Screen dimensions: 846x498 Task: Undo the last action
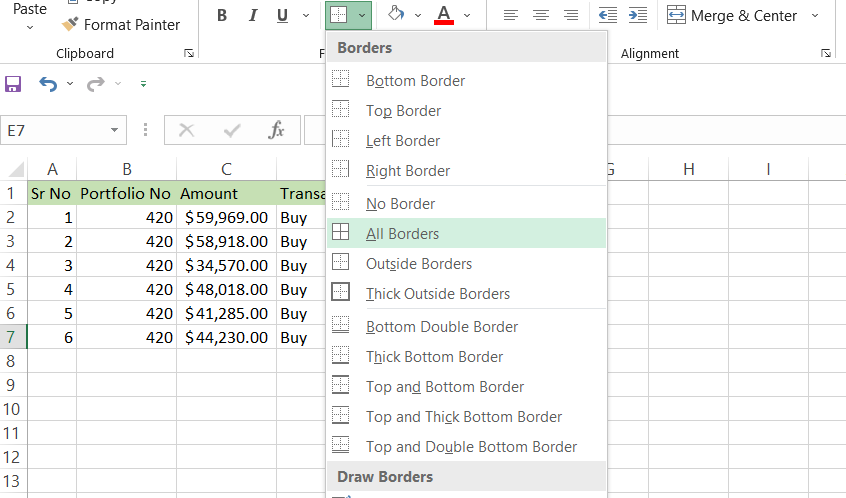(x=48, y=84)
